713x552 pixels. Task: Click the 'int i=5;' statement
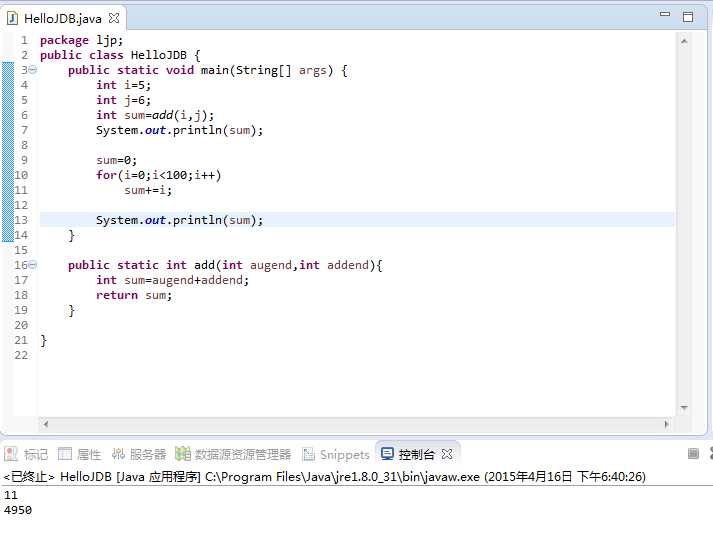[123, 85]
